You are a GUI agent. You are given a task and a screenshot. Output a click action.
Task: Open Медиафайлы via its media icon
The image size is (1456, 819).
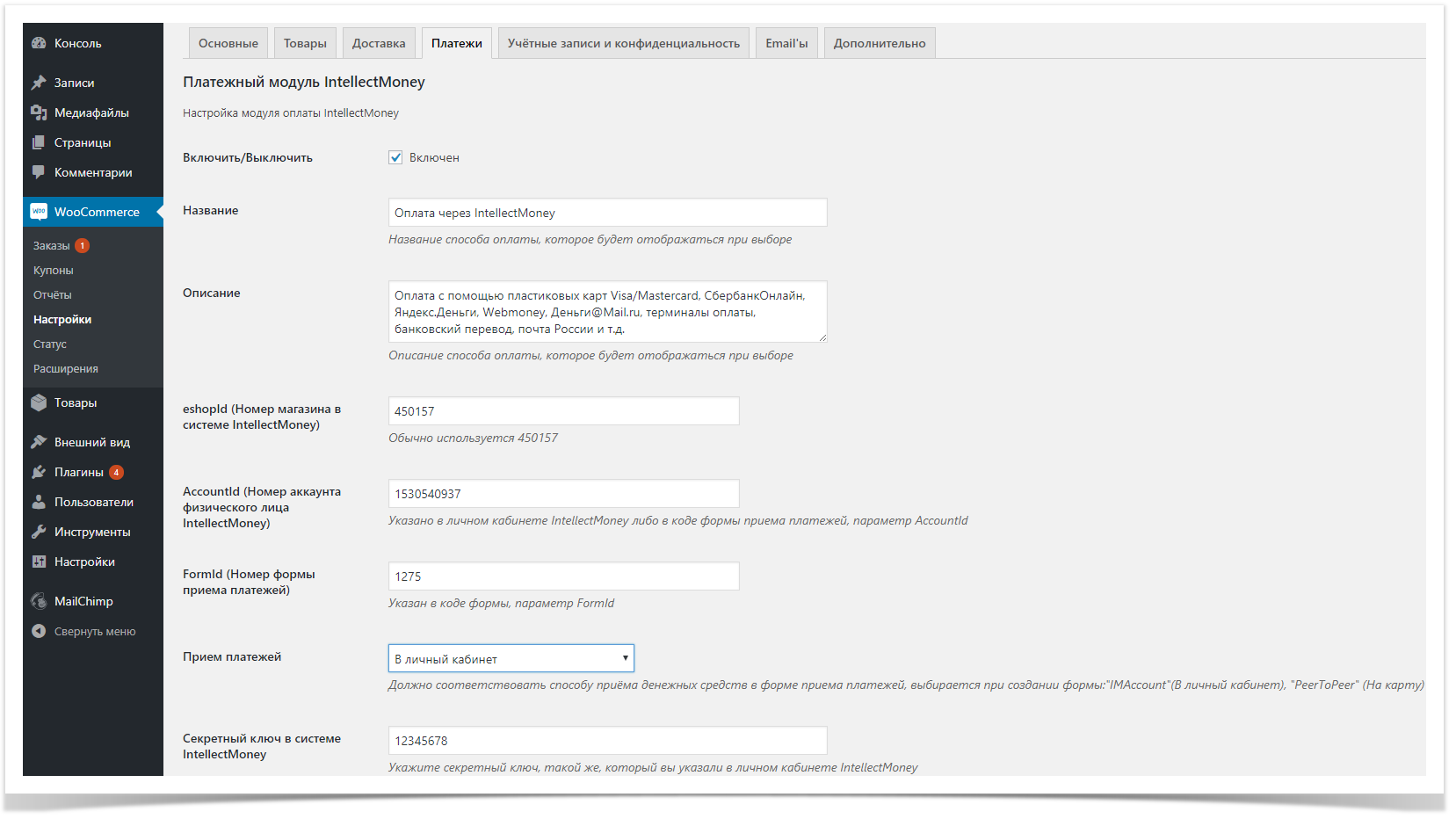[x=39, y=112]
